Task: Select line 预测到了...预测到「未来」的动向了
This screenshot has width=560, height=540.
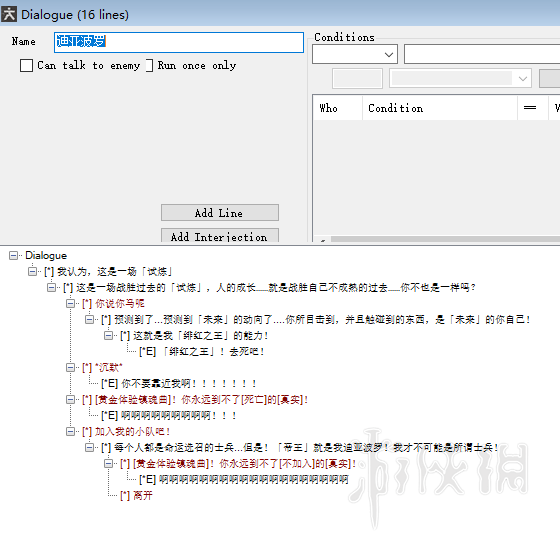Action: click(315, 319)
